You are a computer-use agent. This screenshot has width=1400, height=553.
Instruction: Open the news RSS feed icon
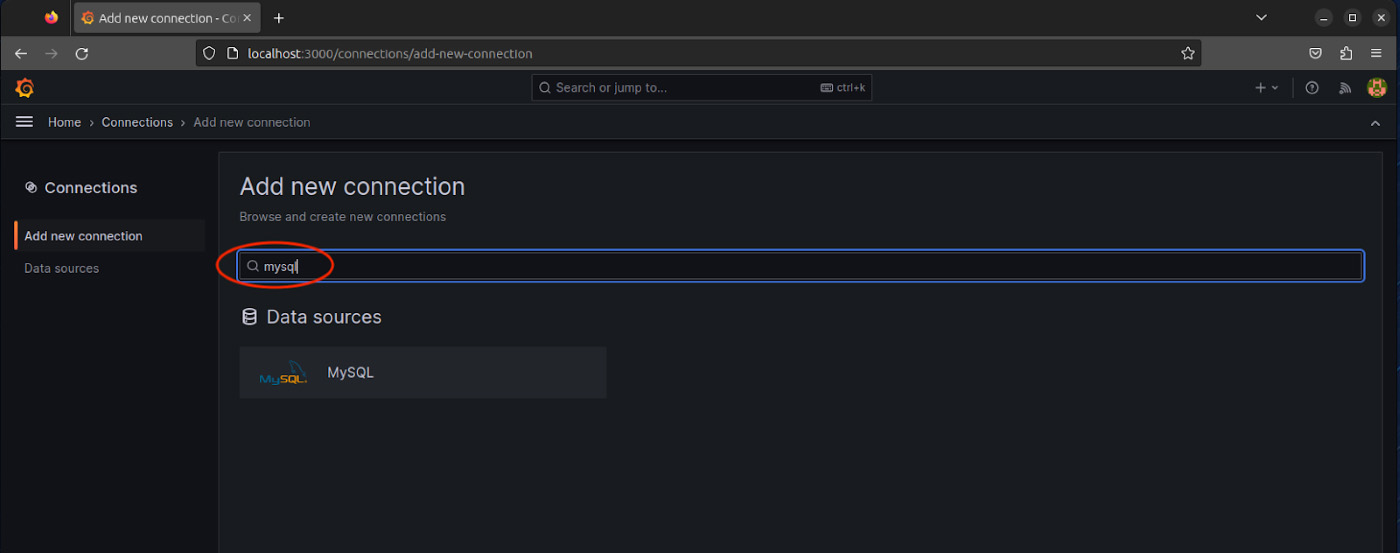pos(1345,88)
